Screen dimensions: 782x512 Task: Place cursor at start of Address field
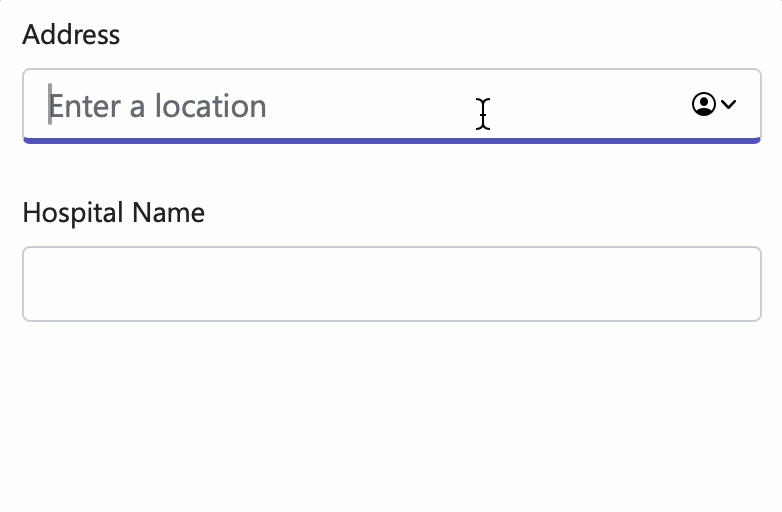click(x=50, y=105)
